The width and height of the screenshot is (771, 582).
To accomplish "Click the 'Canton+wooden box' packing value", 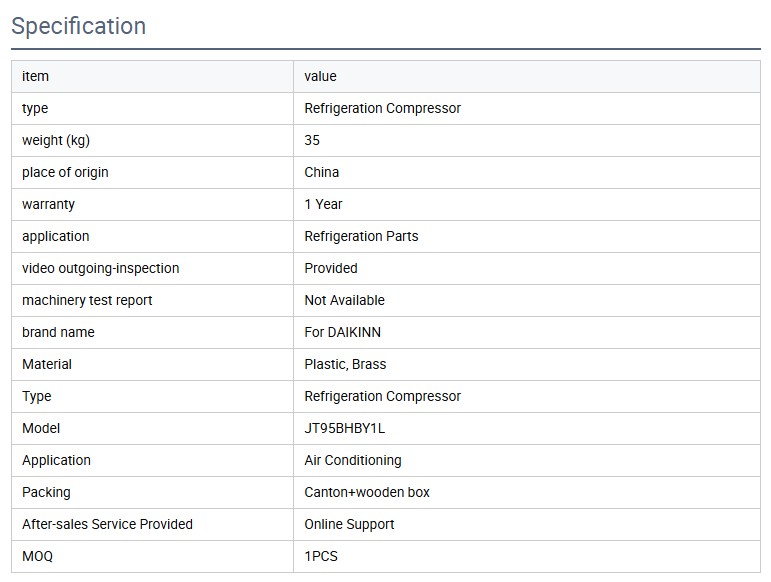I will coord(367,493).
